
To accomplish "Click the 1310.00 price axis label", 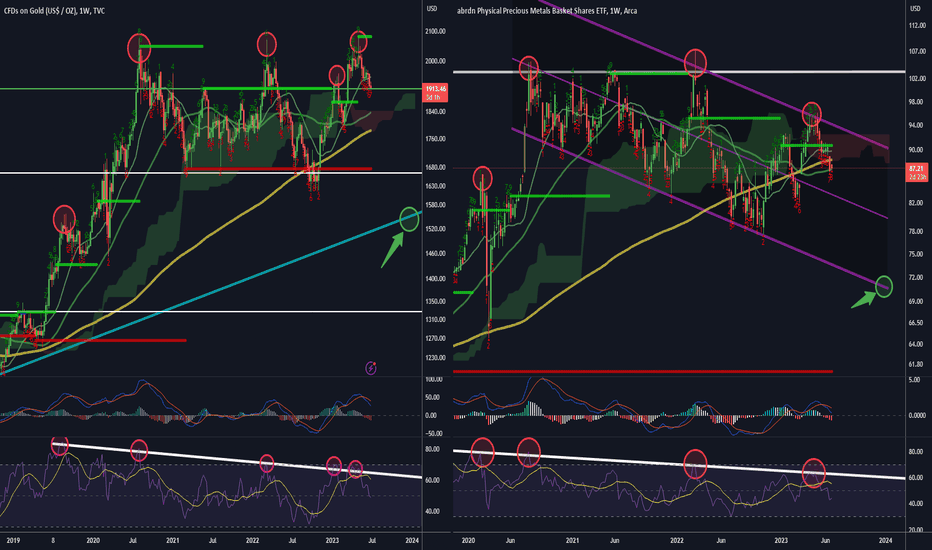I will point(435,319).
